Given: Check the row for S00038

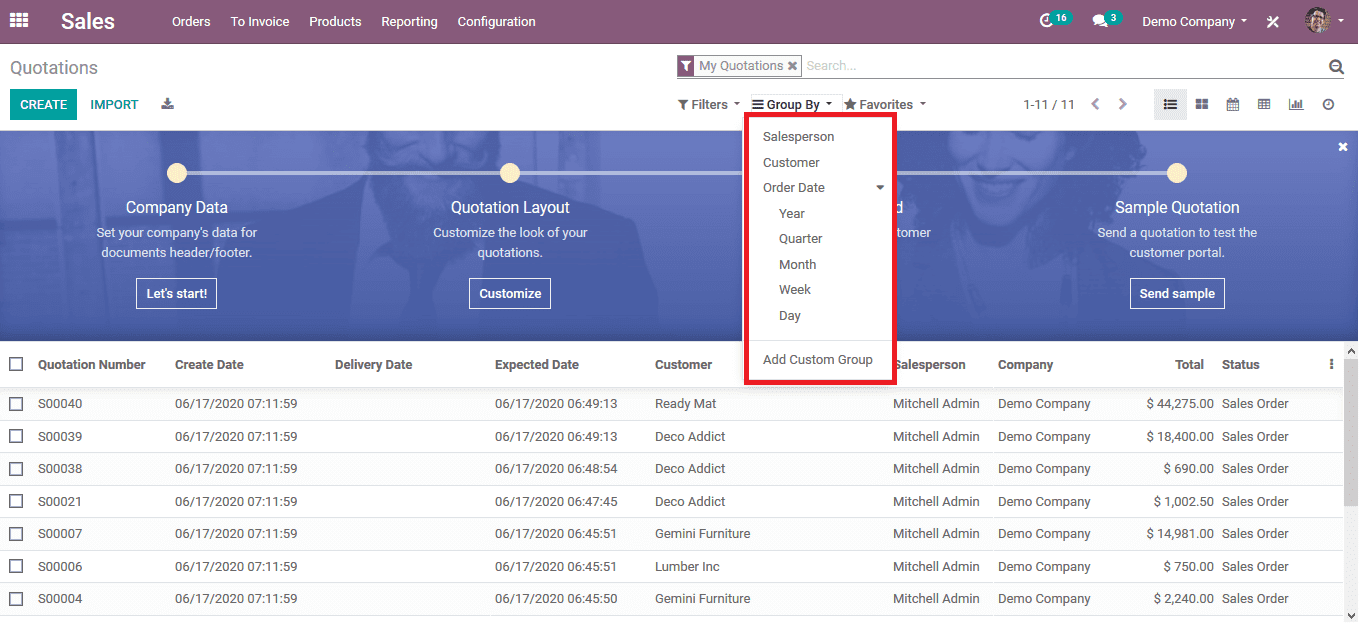Looking at the screenshot, I should point(16,468).
